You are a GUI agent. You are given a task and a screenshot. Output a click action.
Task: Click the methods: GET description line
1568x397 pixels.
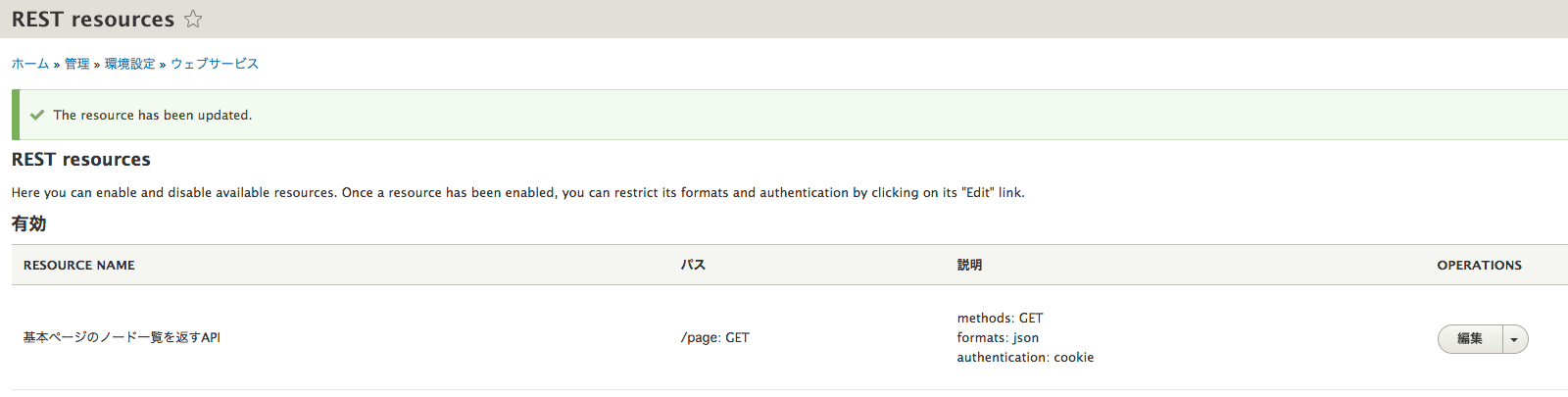click(x=1001, y=318)
